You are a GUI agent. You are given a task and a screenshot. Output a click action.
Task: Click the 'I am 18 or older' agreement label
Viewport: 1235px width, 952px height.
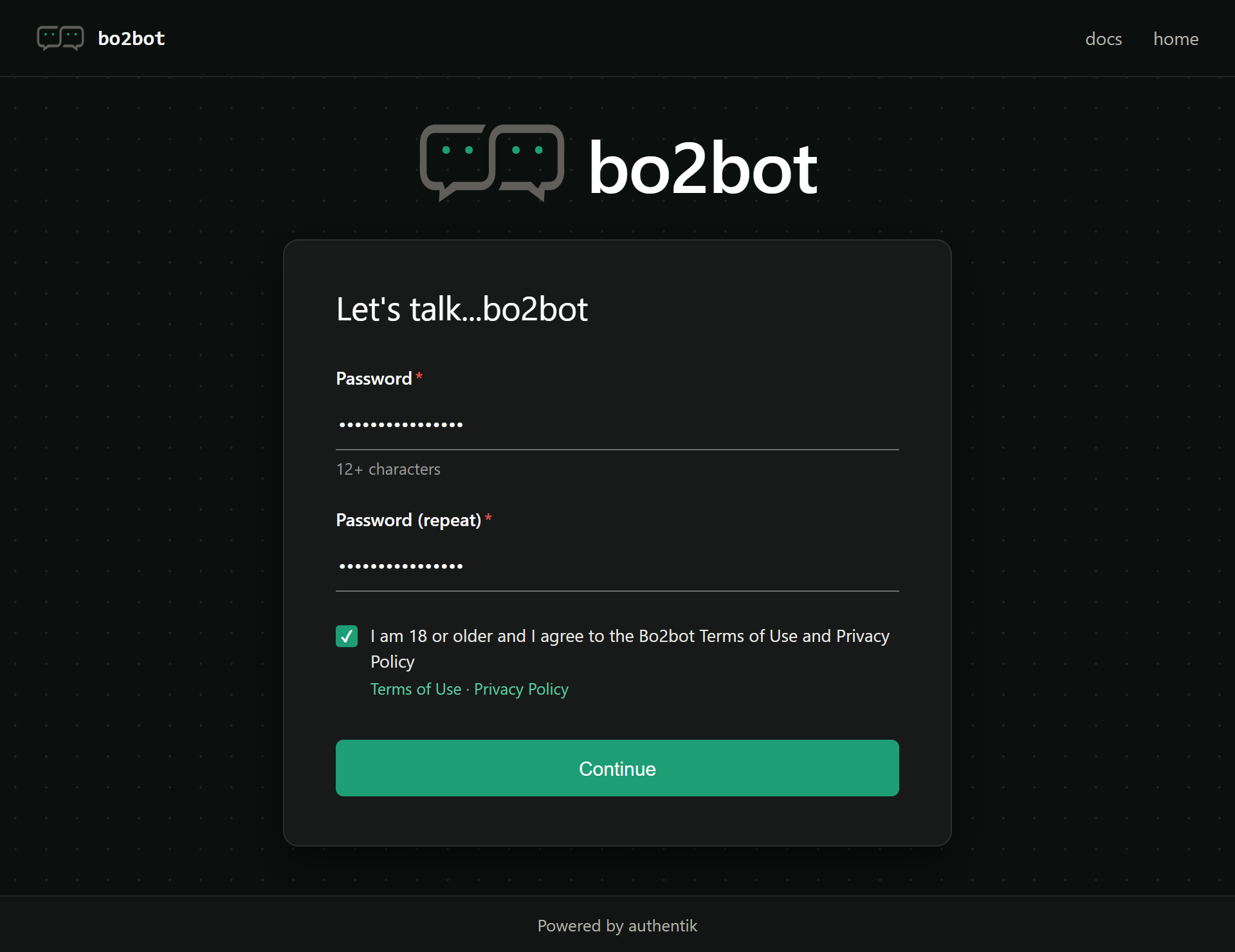click(x=630, y=648)
